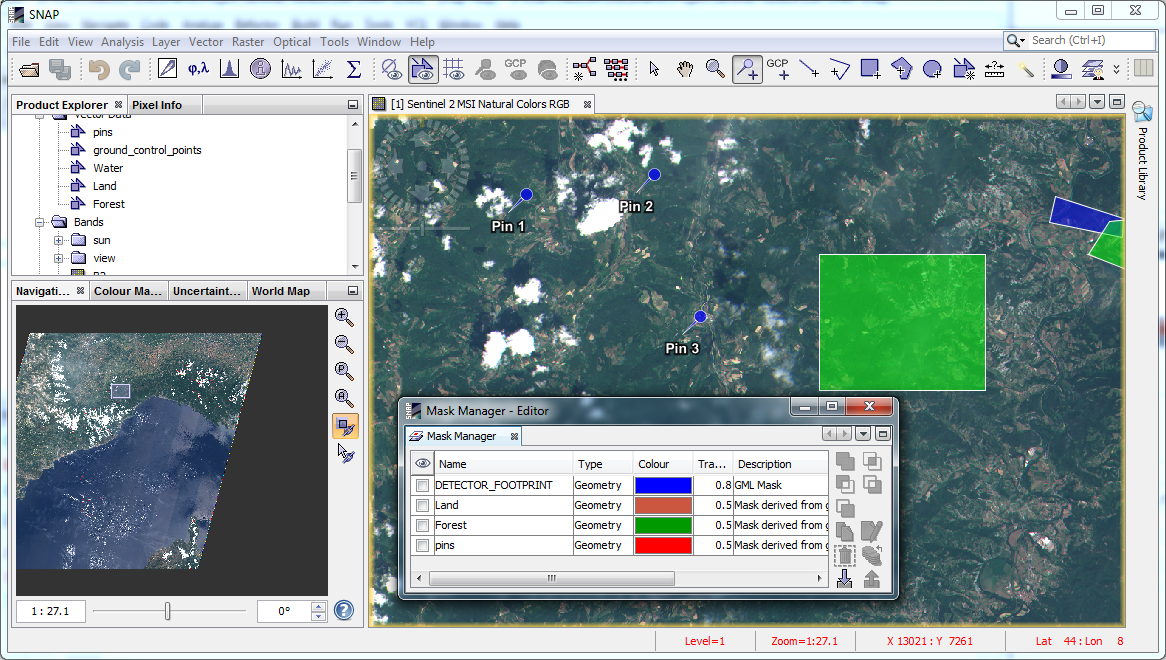1166x660 pixels.
Task: Open help in Navigation panel
Action: click(344, 610)
